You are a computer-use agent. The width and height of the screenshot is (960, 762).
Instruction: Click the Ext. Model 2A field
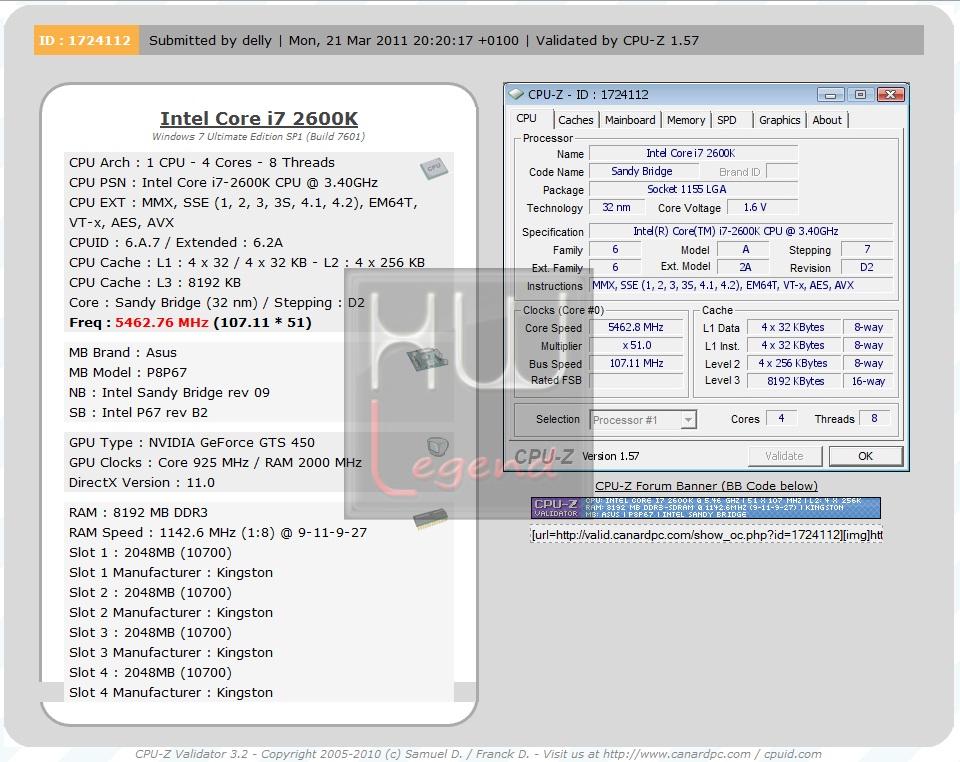click(743, 267)
